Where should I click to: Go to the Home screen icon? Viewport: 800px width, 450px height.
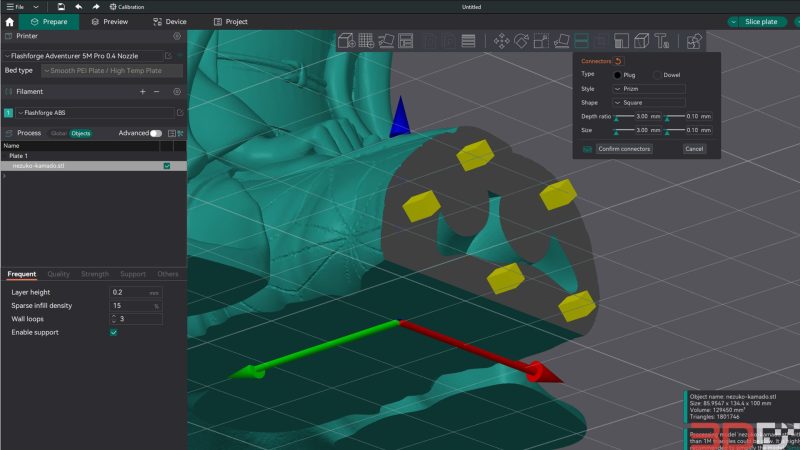coord(9,21)
